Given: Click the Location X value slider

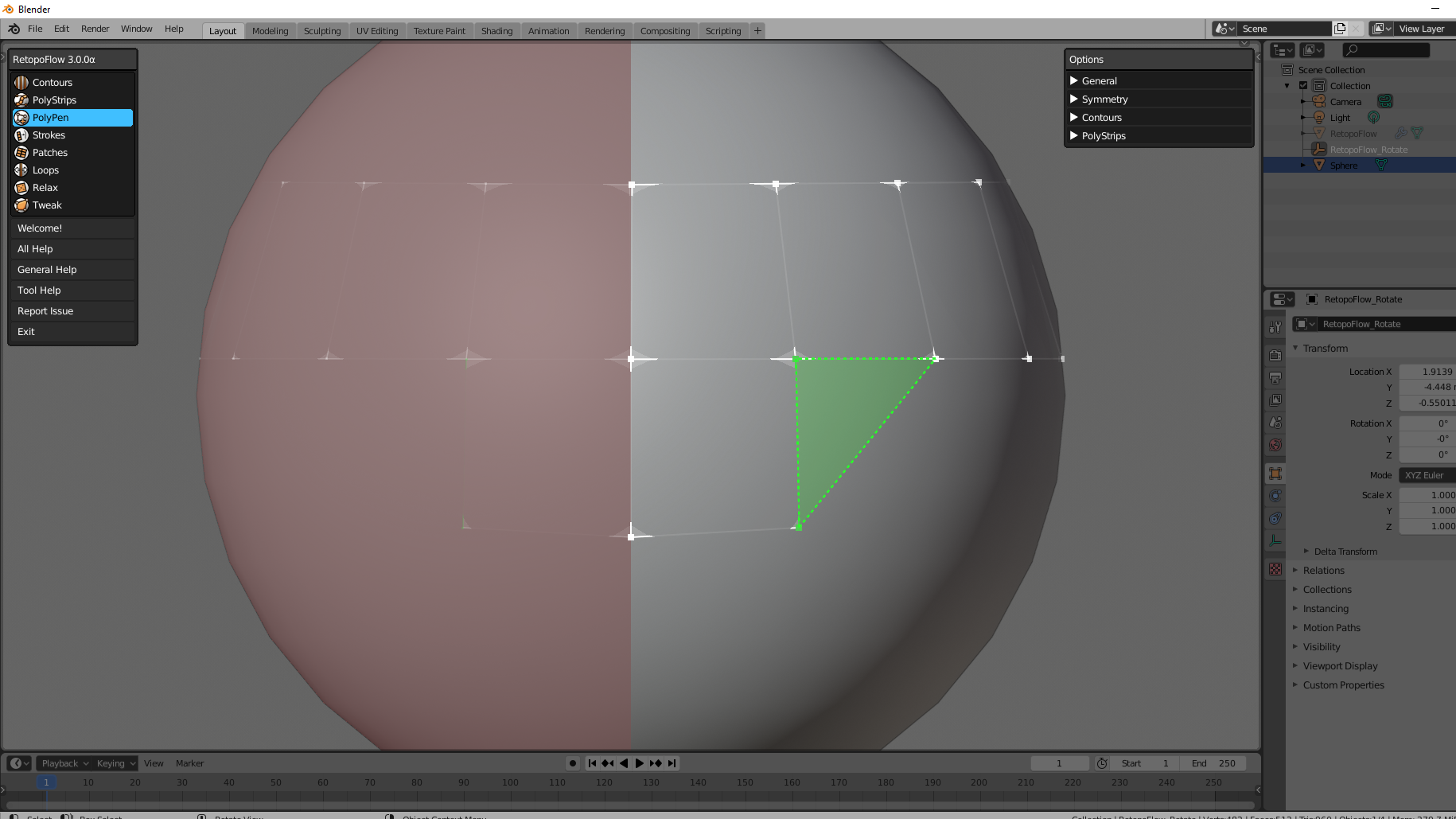Looking at the screenshot, I should point(1429,371).
